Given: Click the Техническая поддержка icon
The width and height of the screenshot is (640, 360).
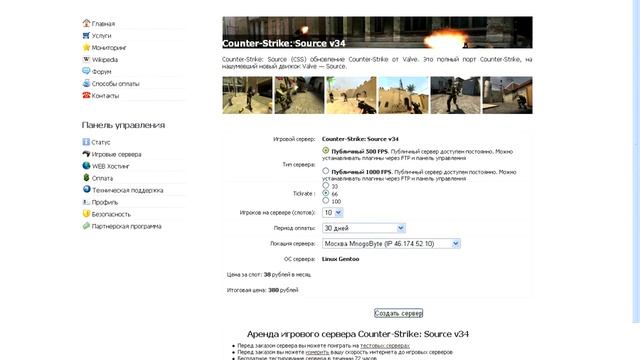Looking at the screenshot, I should (x=86, y=190).
